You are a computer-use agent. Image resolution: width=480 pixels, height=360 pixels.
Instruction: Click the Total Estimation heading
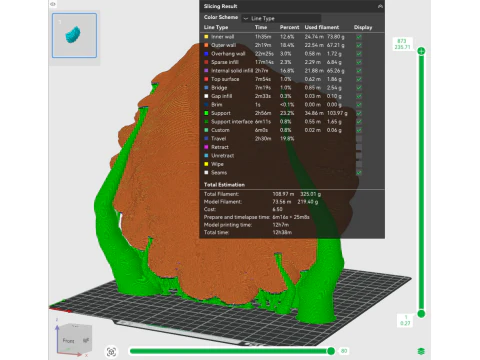tap(224, 185)
